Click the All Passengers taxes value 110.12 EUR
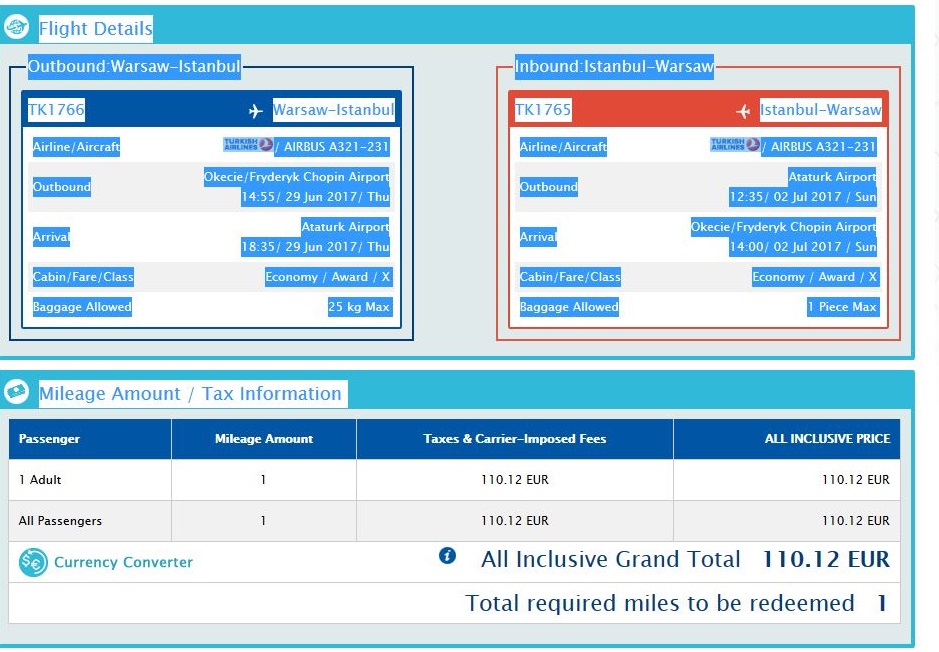939x652 pixels. tap(515, 521)
